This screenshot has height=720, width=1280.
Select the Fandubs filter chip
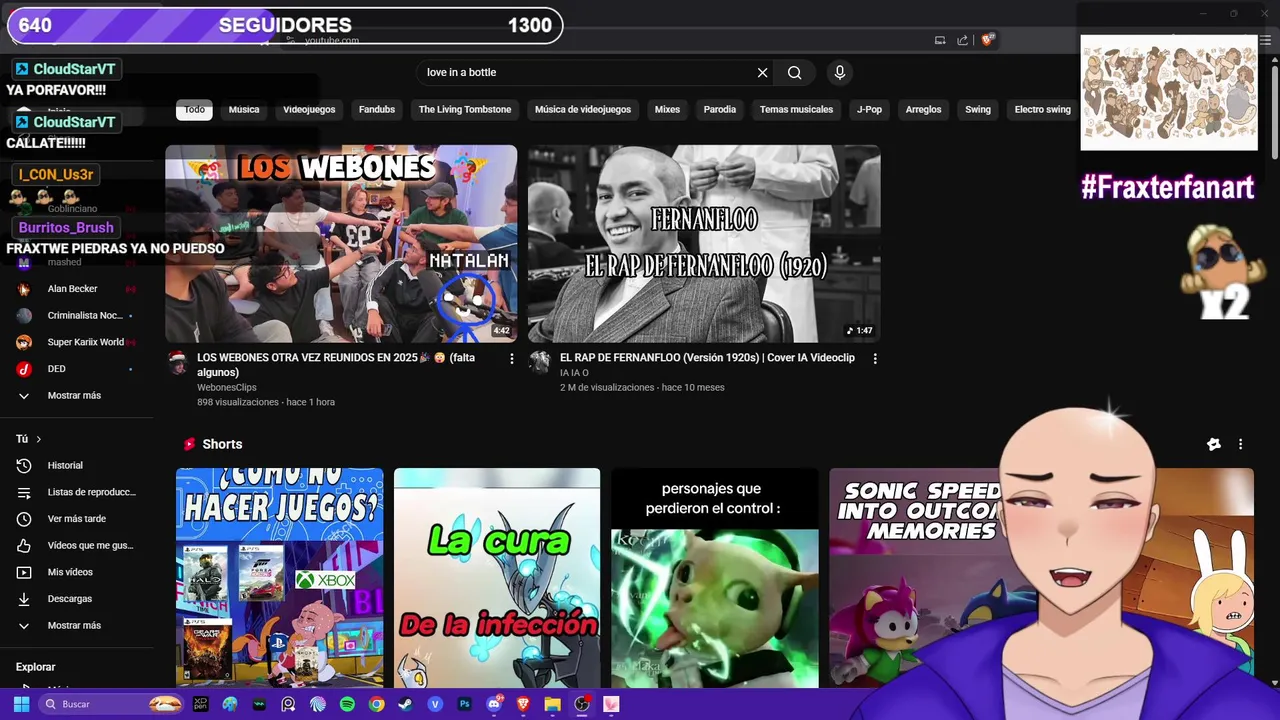[377, 110]
